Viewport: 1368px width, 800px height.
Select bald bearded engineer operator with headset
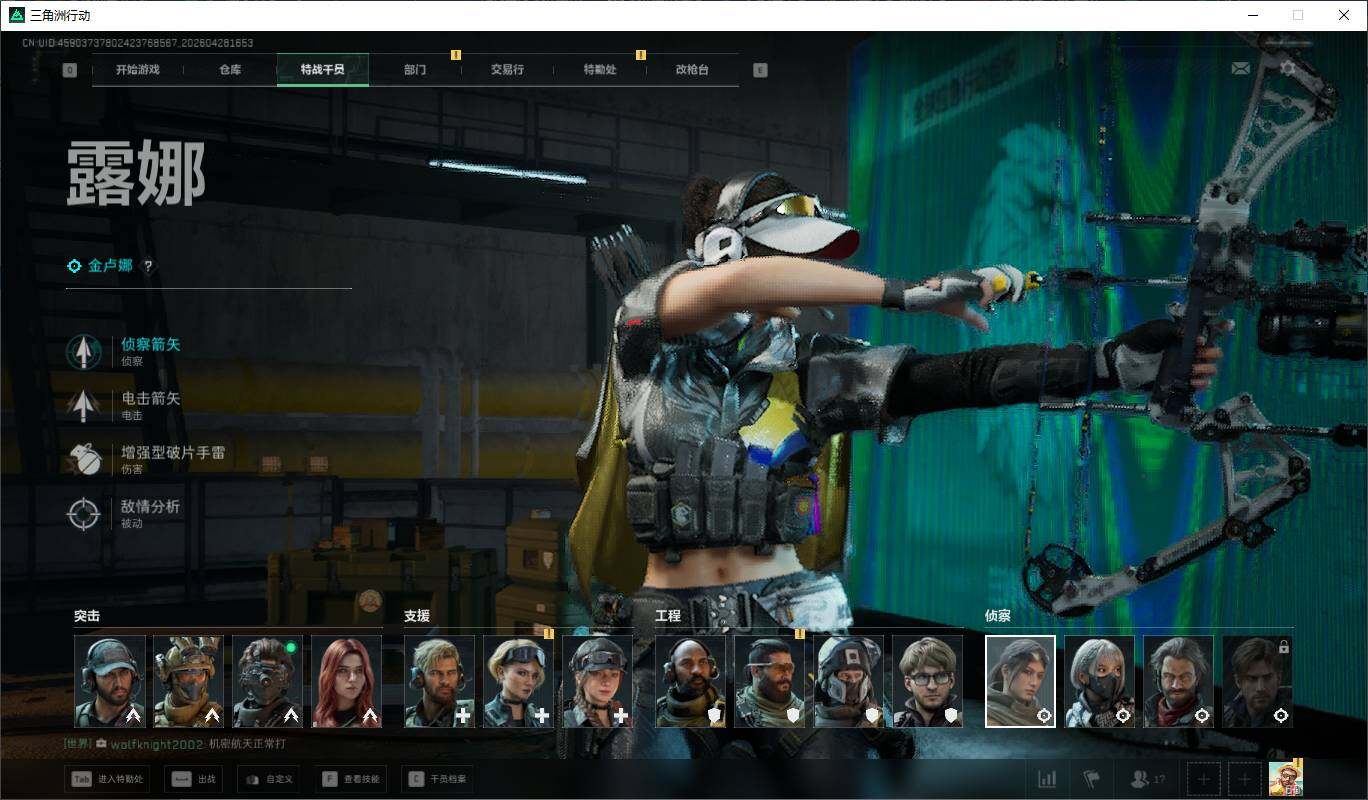(x=691, y=681)
